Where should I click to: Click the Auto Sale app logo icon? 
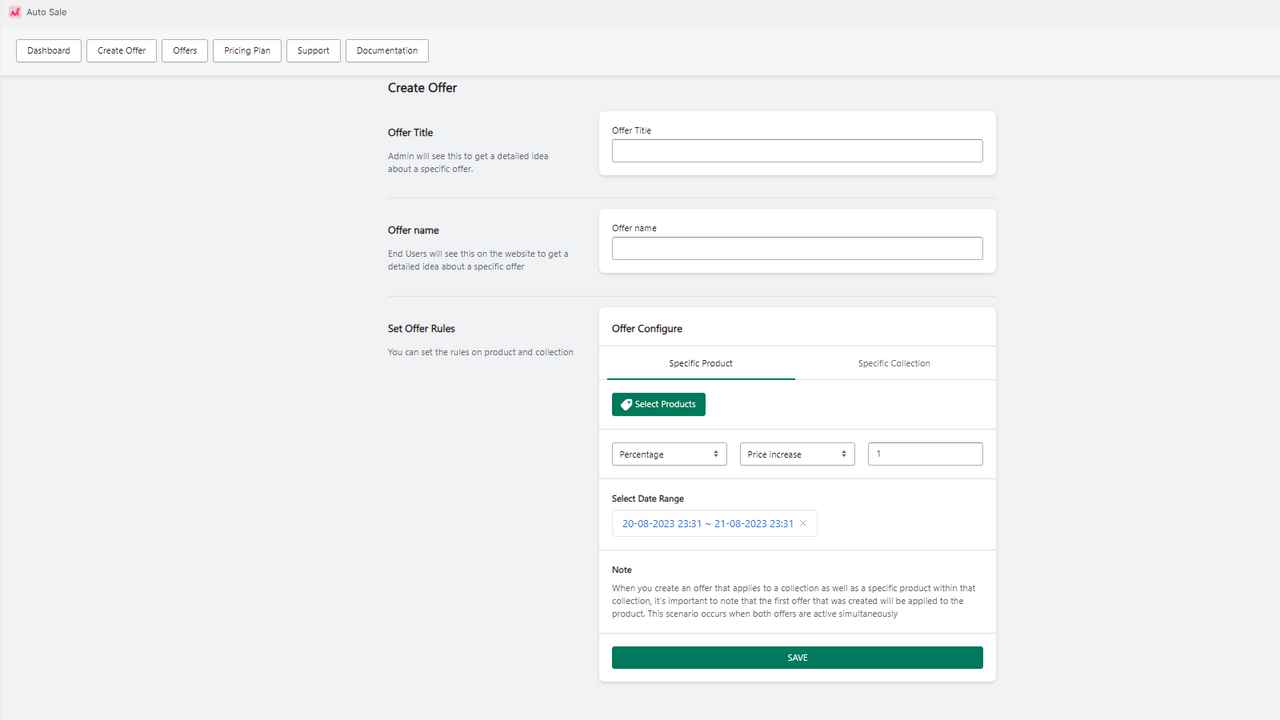tap(14, 12)
